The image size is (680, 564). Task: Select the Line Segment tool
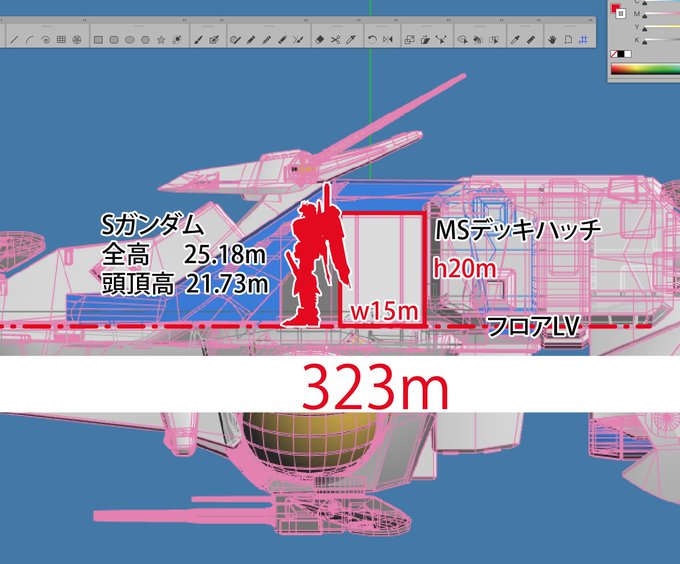13,40
